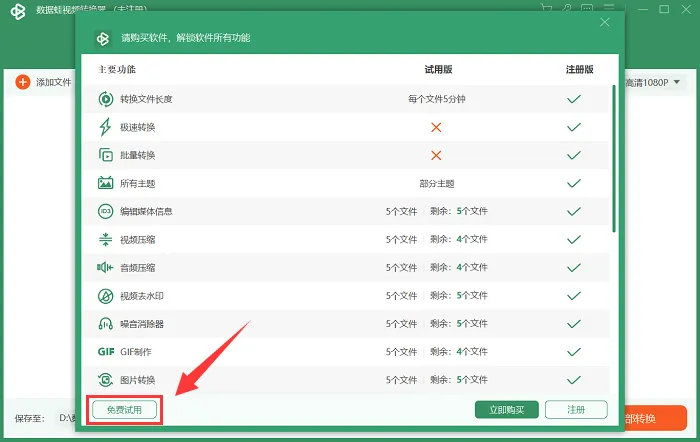Viewport: 700px width, 442px height.
Task: Click the checkmark in 噪音消除器 row
Action: (x=574, y=324)
